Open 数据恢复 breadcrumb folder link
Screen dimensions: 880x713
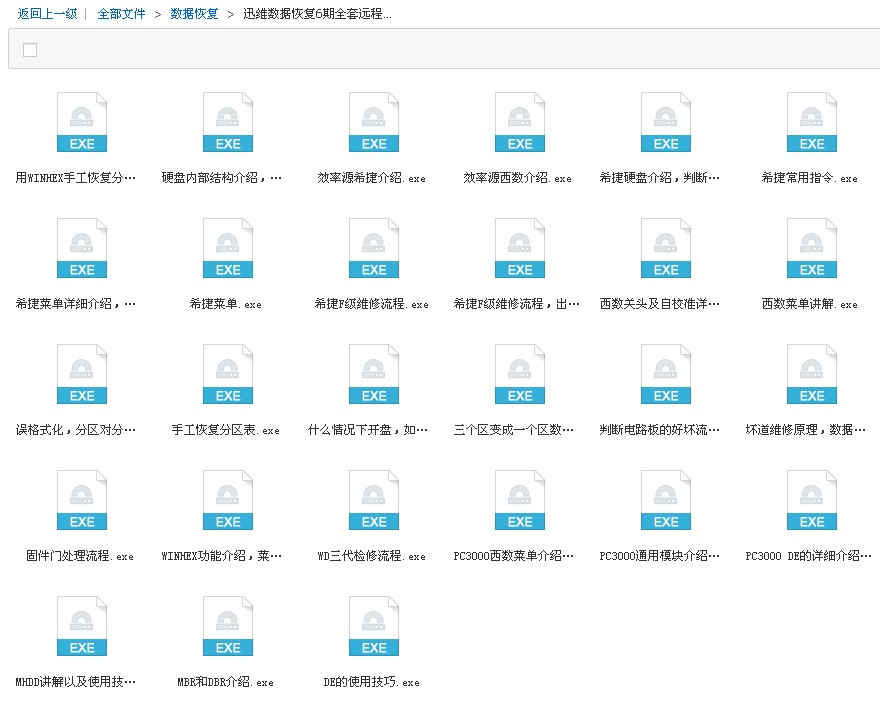194,13
